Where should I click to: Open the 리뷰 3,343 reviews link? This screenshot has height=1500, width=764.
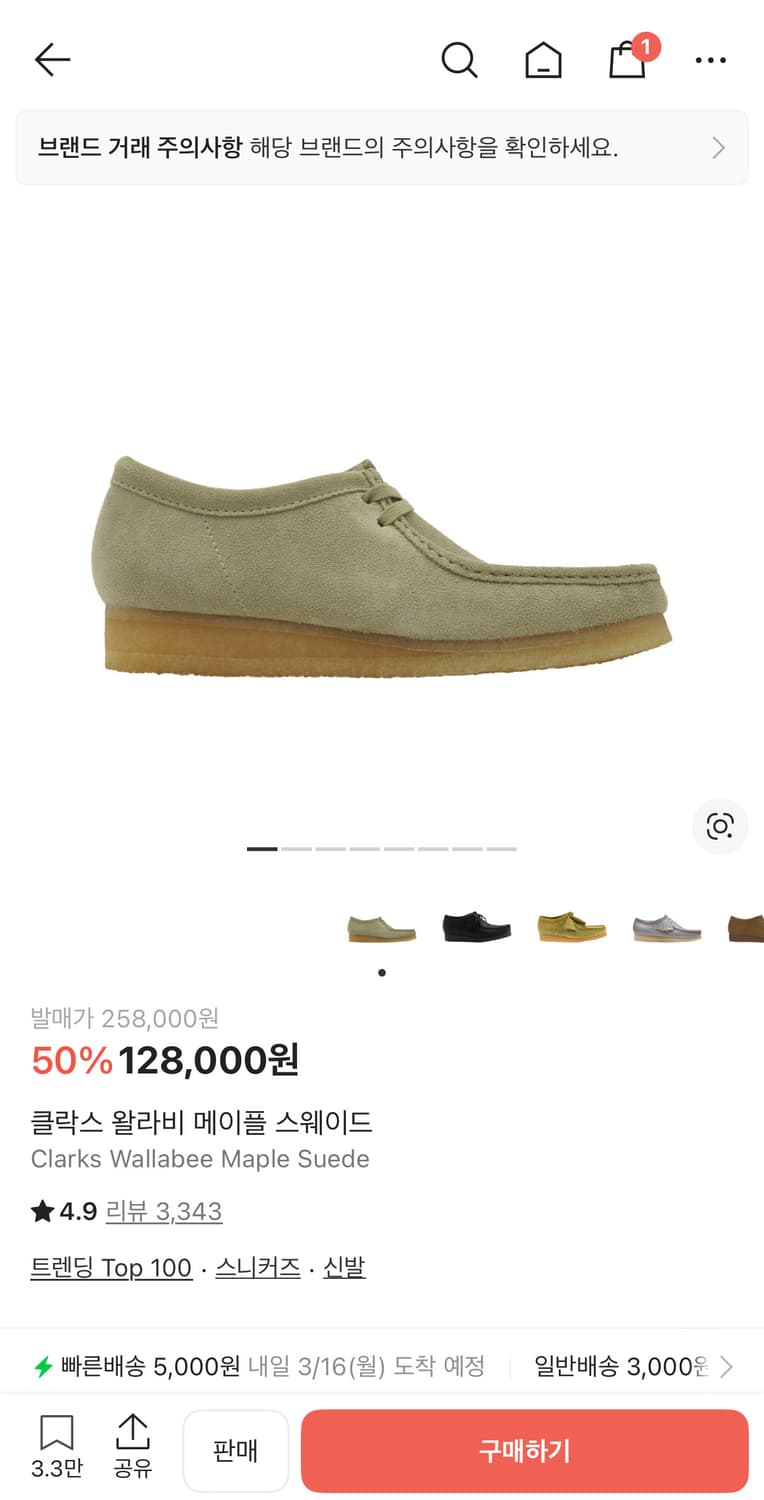pyautogui.click(x=164, y=1212)
